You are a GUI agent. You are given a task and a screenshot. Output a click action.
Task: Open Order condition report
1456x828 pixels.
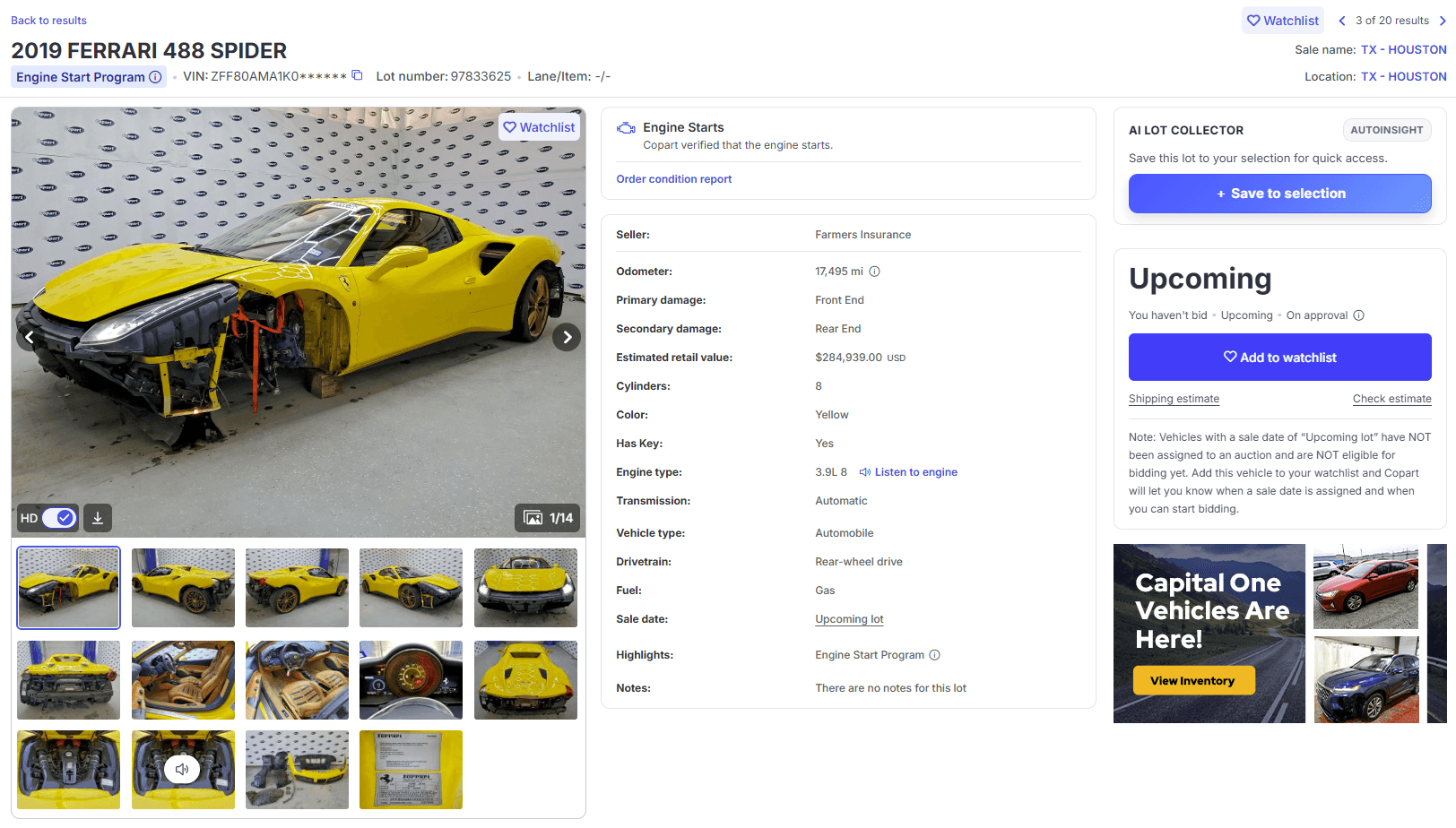[x=673, y=178]
